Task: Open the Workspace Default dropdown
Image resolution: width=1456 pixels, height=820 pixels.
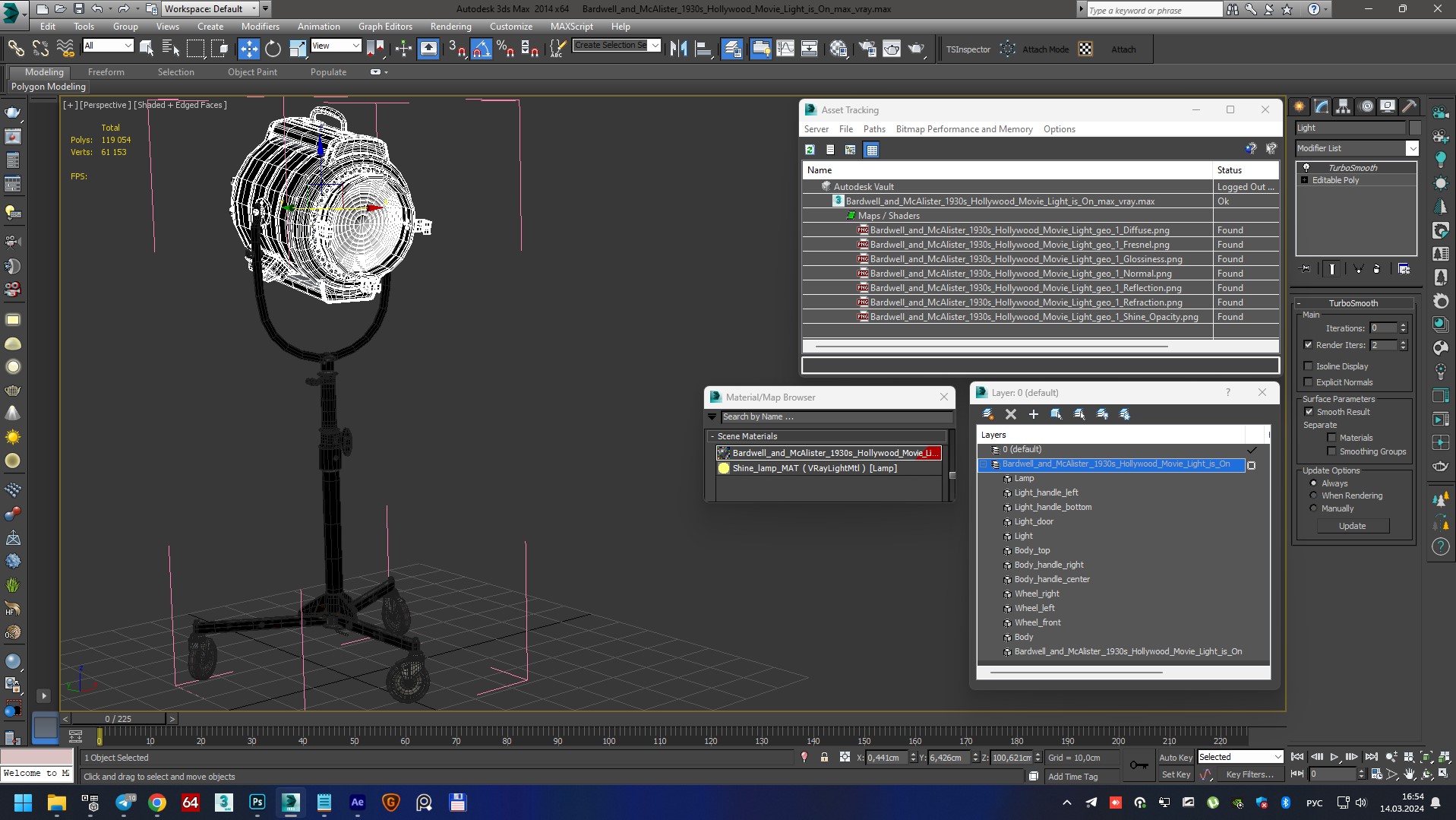Action: [x=210, y=9]
